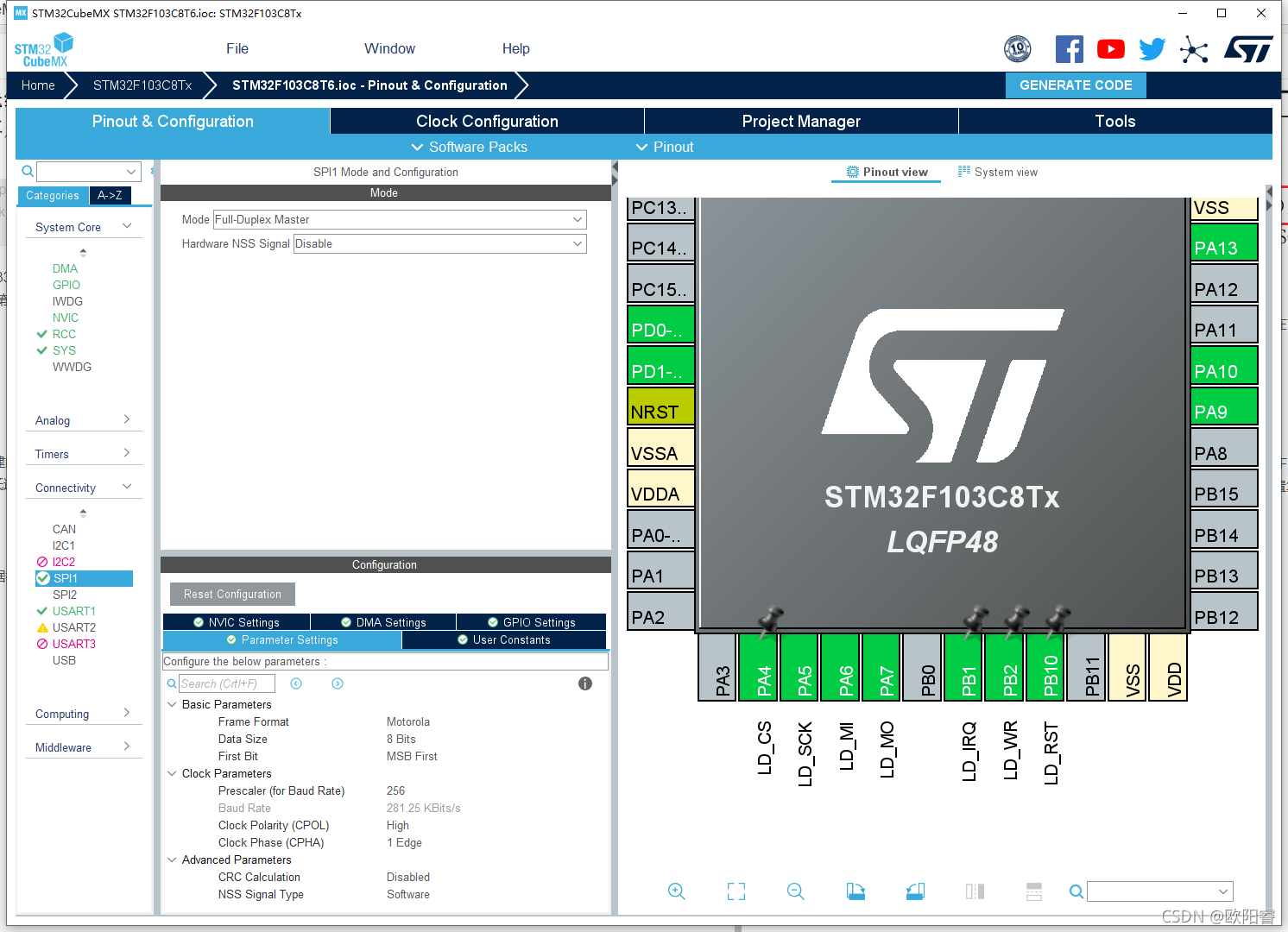The image size is (1288, 932).
Task: Click the vertical flip layout icon
Action: click(x=975, y=891)
